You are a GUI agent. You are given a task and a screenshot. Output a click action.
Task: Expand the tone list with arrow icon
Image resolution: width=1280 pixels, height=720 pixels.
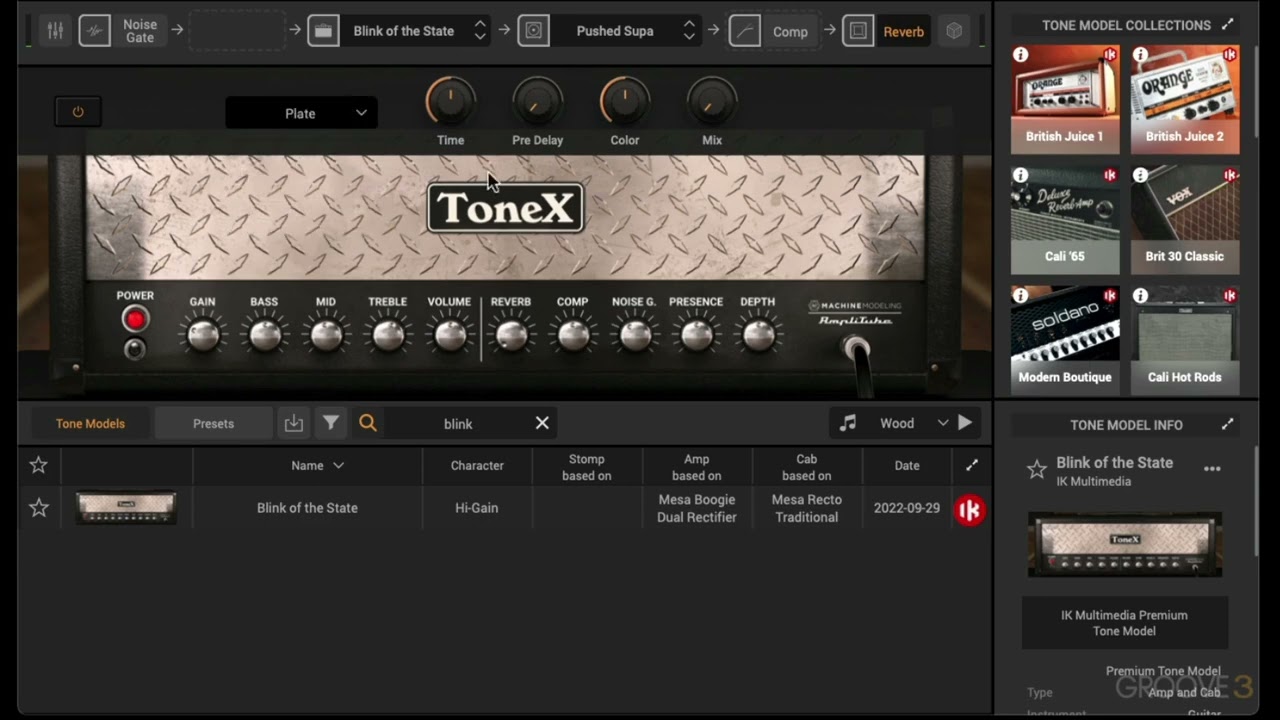pos(972,465)
